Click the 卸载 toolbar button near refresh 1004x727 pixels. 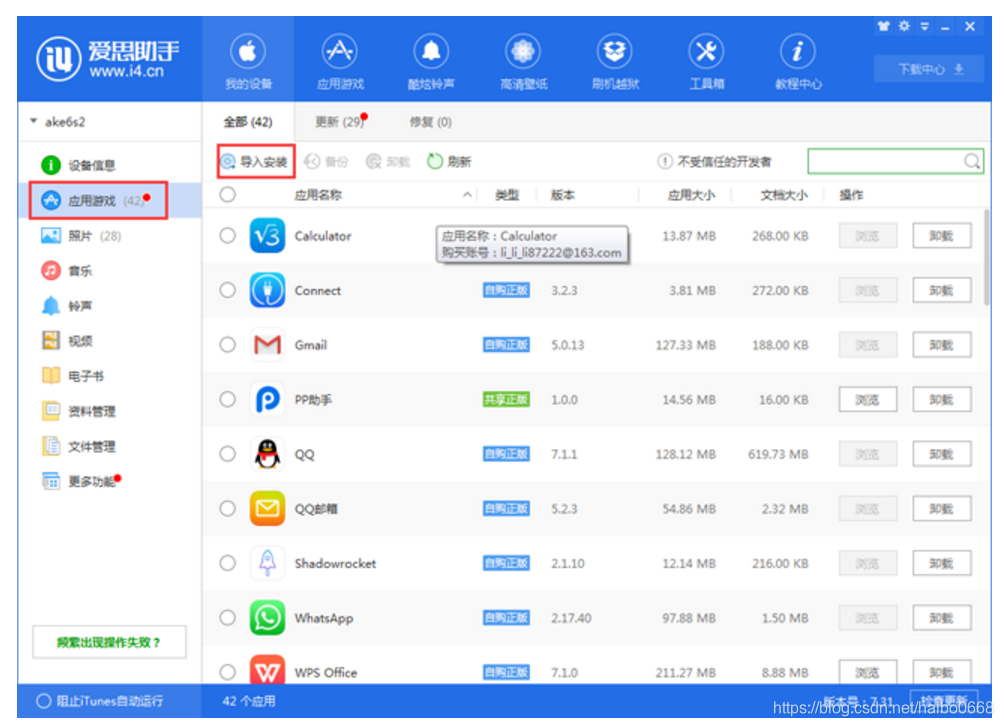coord(387,161)
